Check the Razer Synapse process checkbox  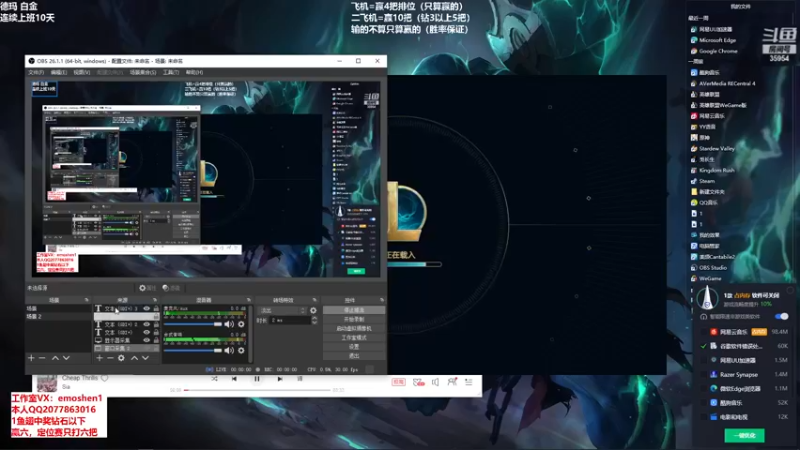coord(704,374)
